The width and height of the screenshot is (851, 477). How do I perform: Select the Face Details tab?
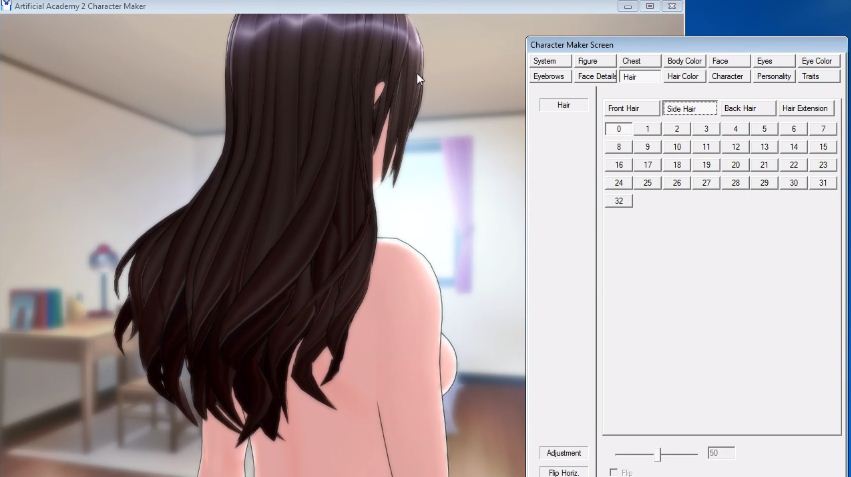tap(595, 77)
